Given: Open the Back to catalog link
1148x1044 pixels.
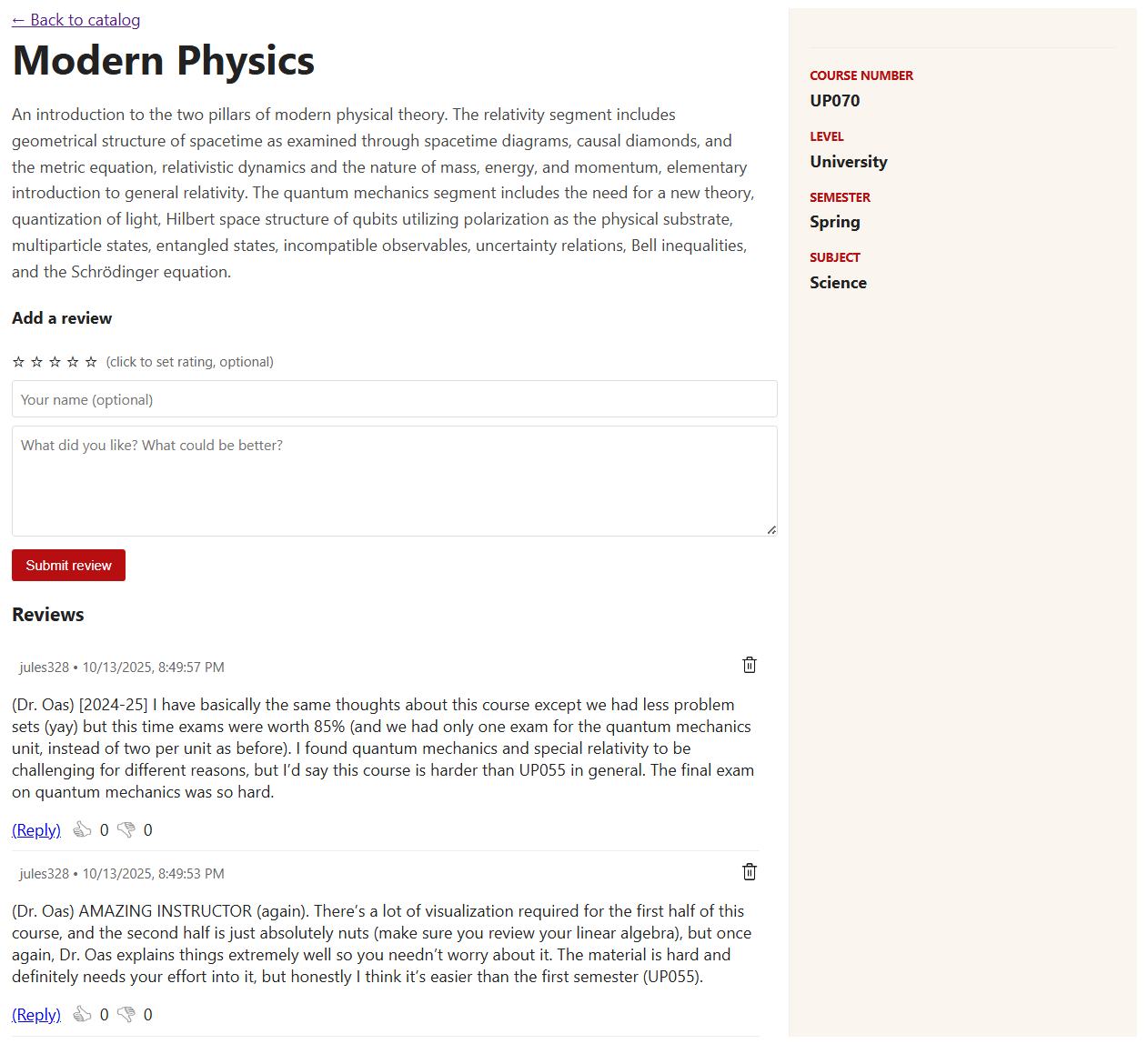Looking at the screenshot, I should [x=76, y=19].
